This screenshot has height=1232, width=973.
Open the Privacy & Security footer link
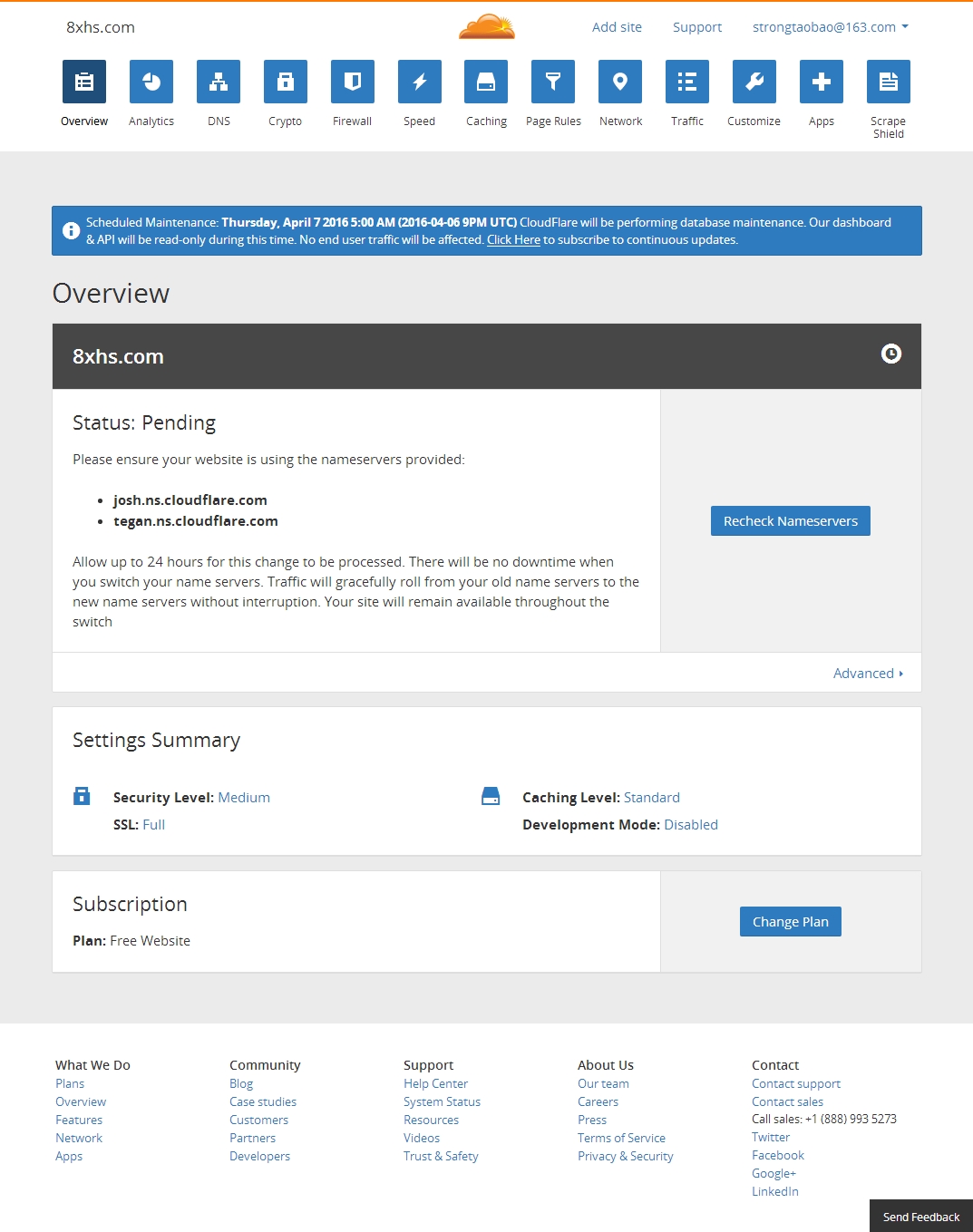pos(626,1157)
